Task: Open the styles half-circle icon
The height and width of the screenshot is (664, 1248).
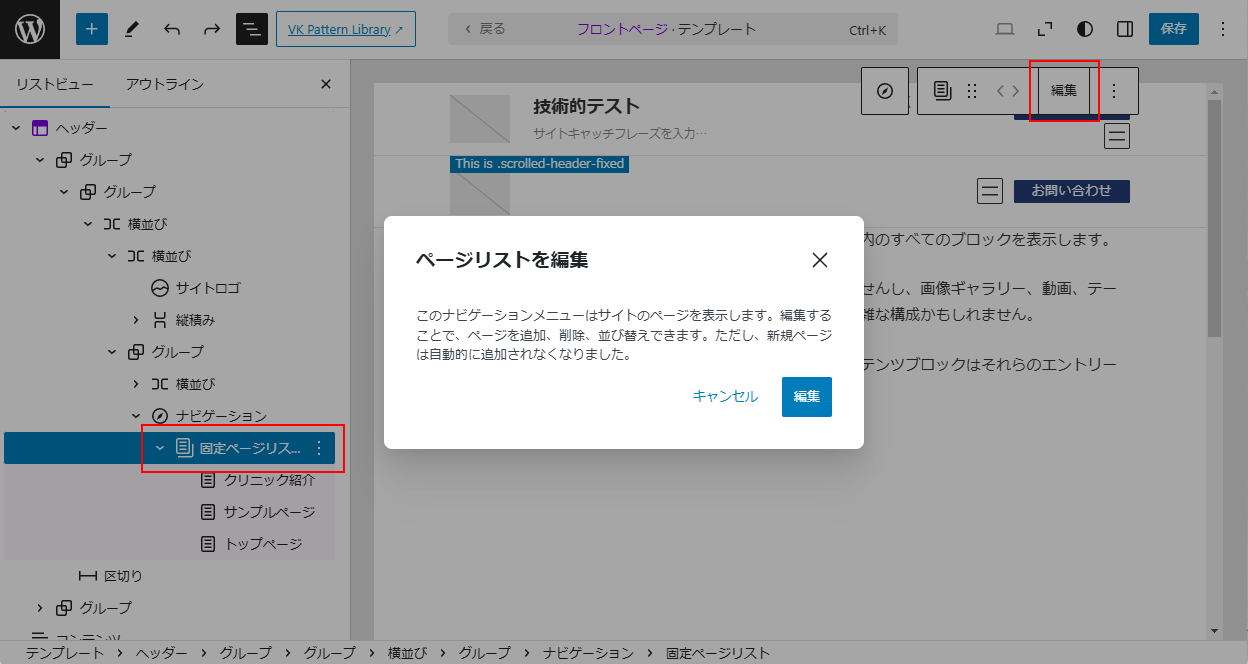Action: pyautogui.click(x=1085, y=29)
